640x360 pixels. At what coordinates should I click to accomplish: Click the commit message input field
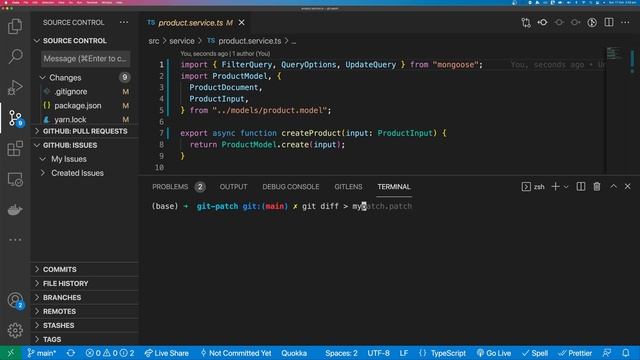coord(86,59)
